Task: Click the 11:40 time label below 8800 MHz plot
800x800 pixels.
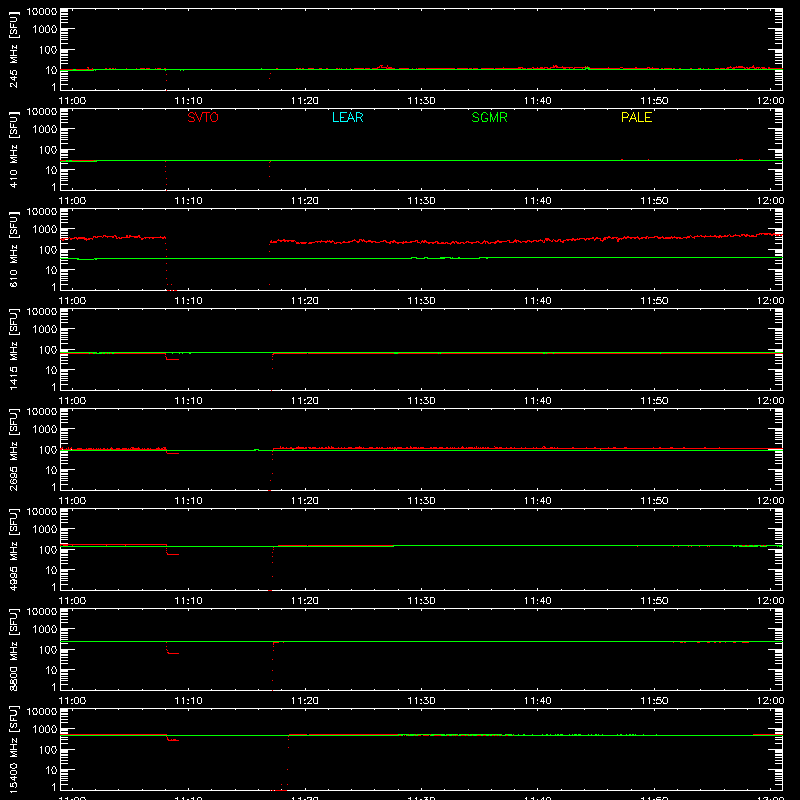Action: [538, 701]
